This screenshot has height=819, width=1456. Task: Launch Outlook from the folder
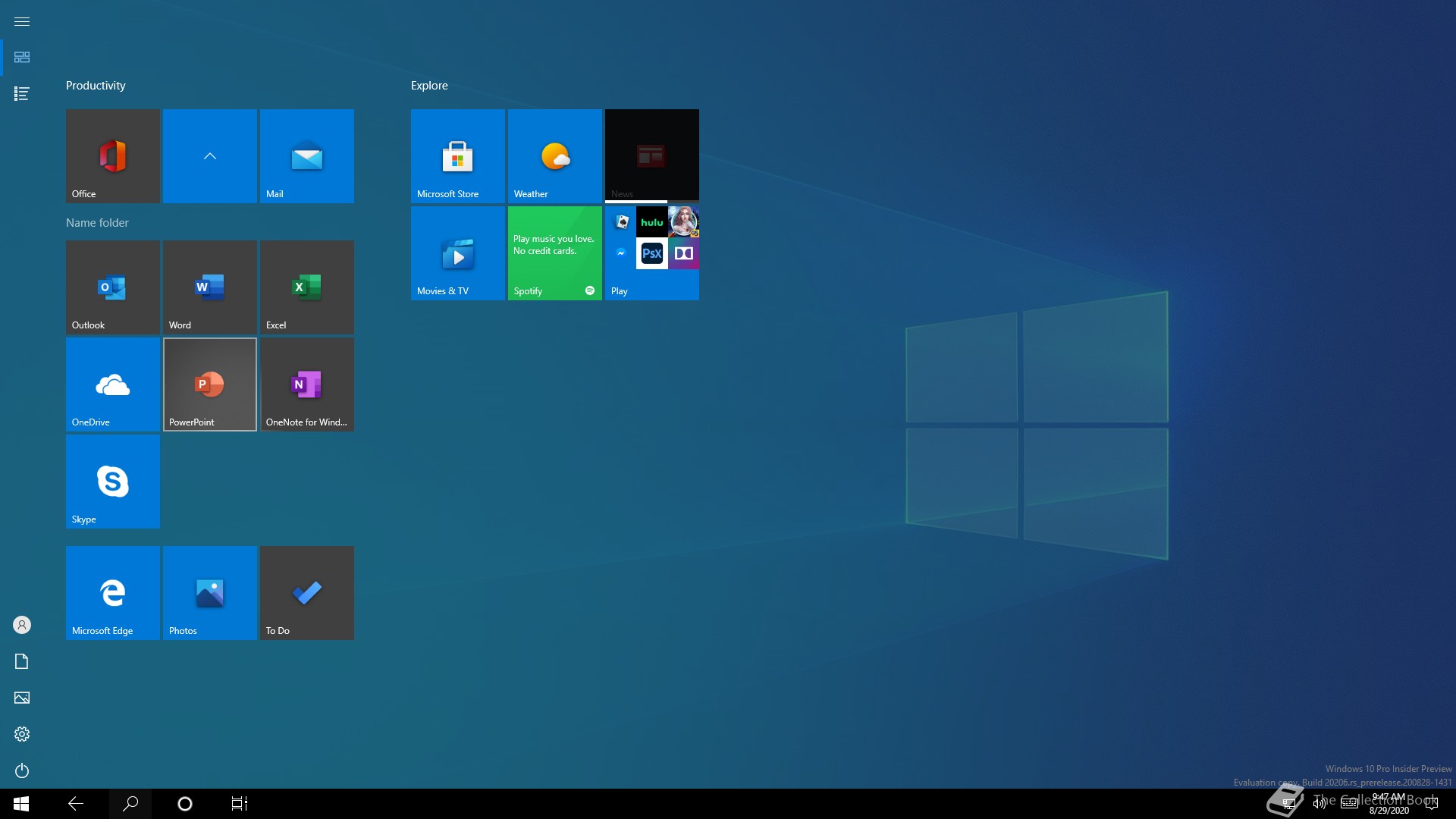[112, 287]
